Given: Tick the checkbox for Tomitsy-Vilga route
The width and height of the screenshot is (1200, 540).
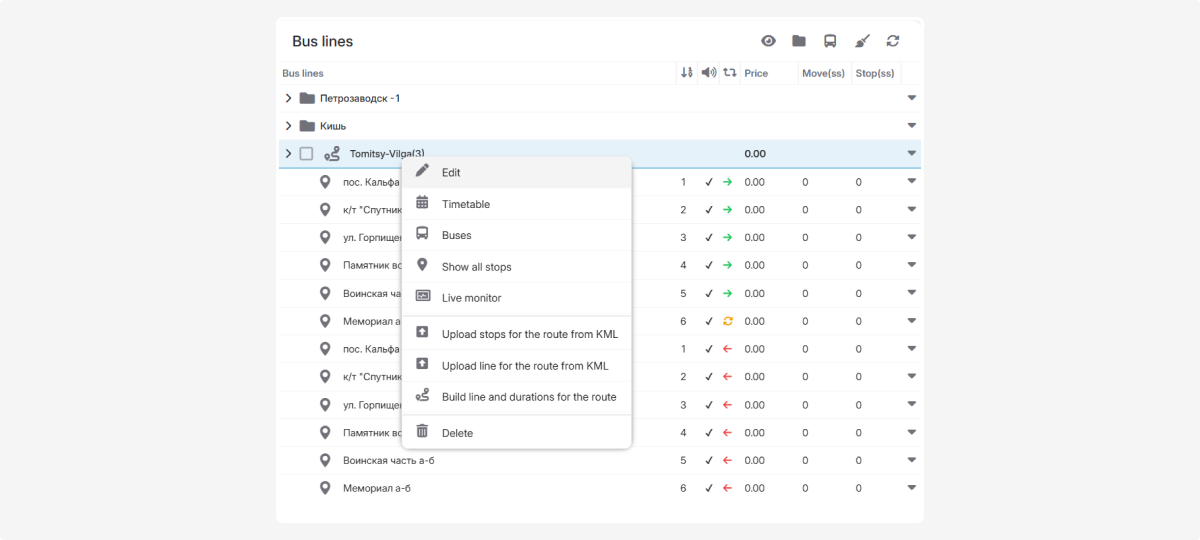Looking at the screenshot, I should (306, 154).
